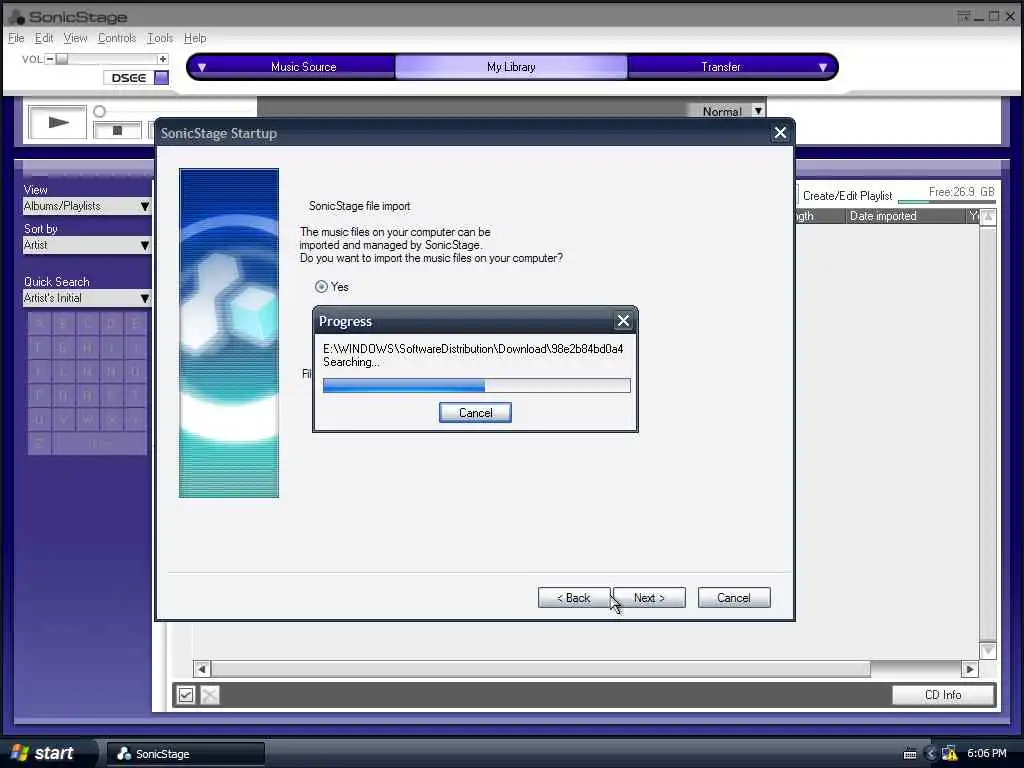This screenshot has height=768, width=1024.
Task: Click the volume slider handle
Action: [61, 59]
